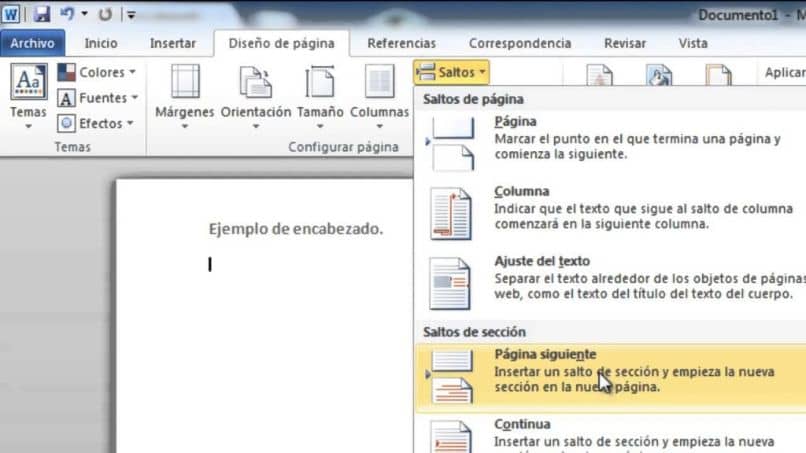806x453 pixels.
Task: Insert a Página siguiente section break
Action: point(610,378)
